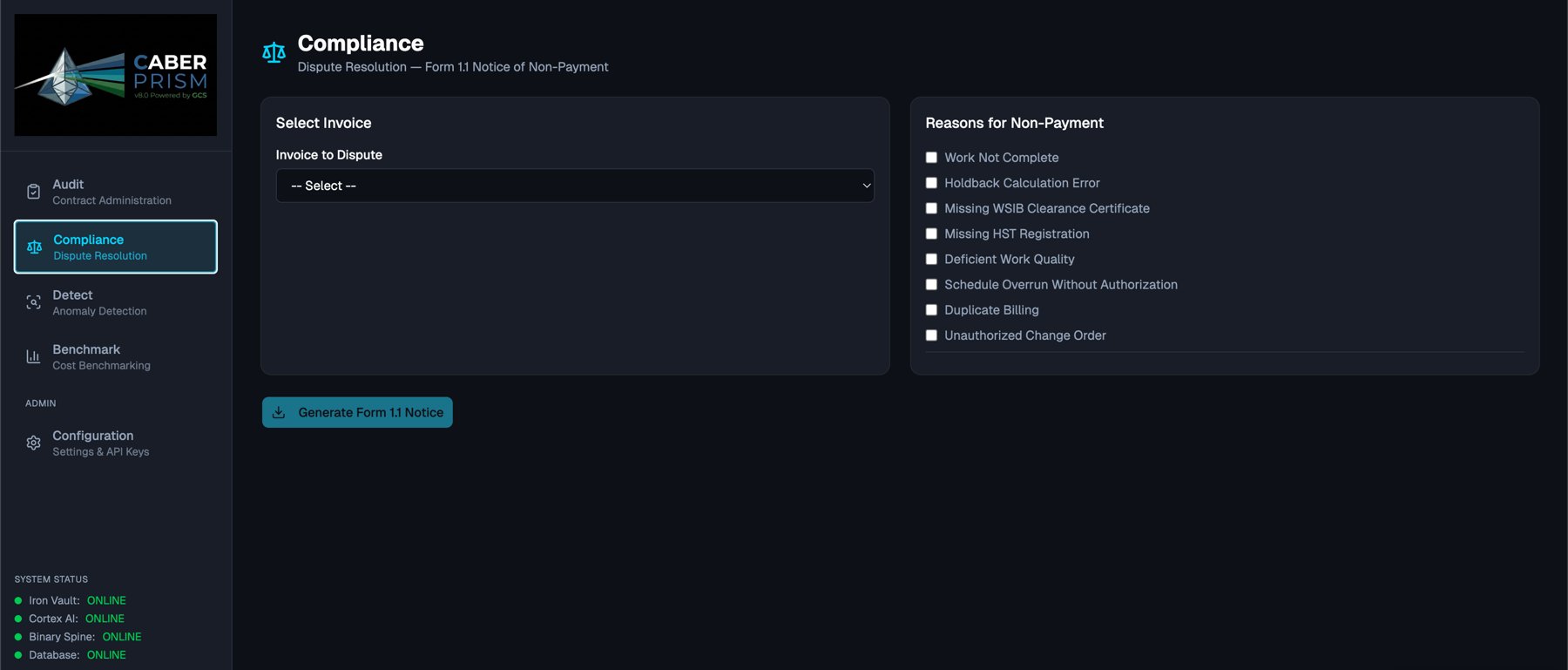Open the Invoice to Dispute dropdown

tap(575, 186)
